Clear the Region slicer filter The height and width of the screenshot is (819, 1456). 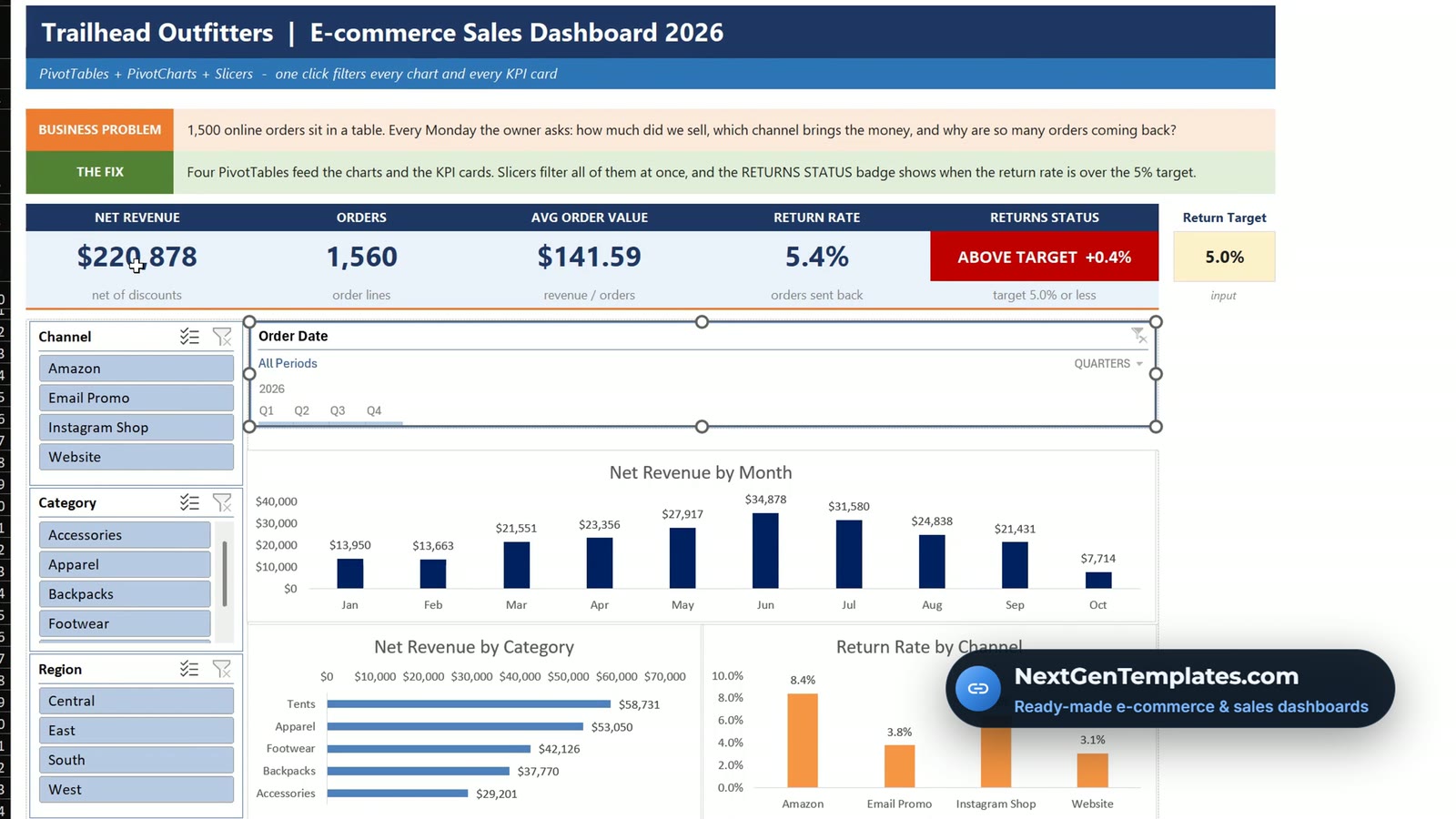coord(222,670)
